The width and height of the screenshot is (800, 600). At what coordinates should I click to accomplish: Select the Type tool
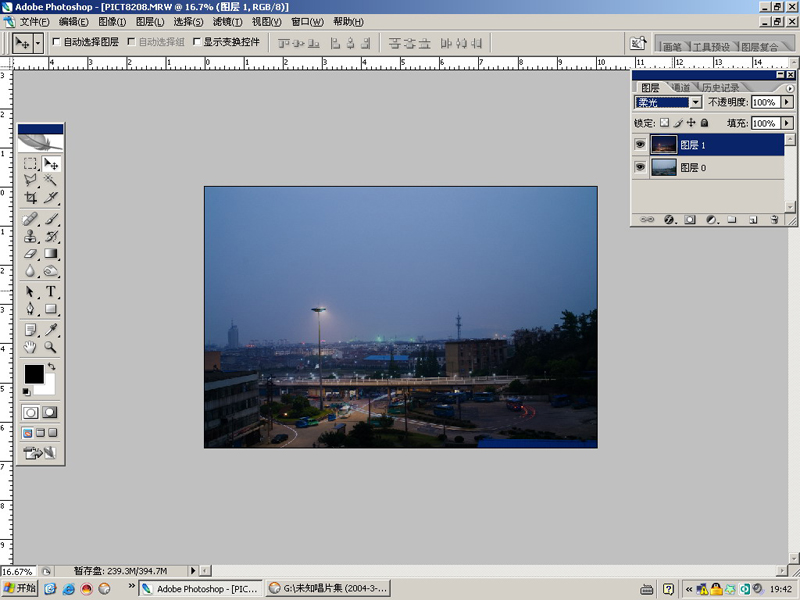click(x=51, y=292)
